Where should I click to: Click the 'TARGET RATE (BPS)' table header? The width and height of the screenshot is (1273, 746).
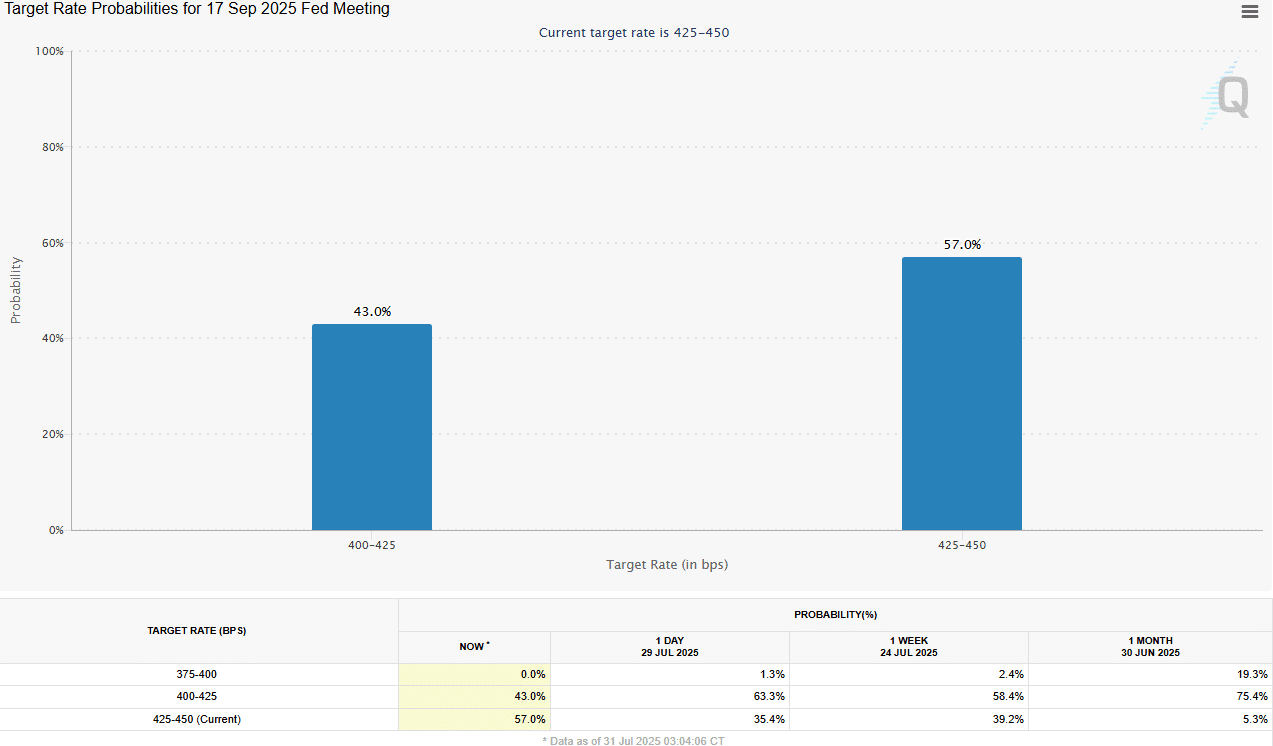click(197, 631)
